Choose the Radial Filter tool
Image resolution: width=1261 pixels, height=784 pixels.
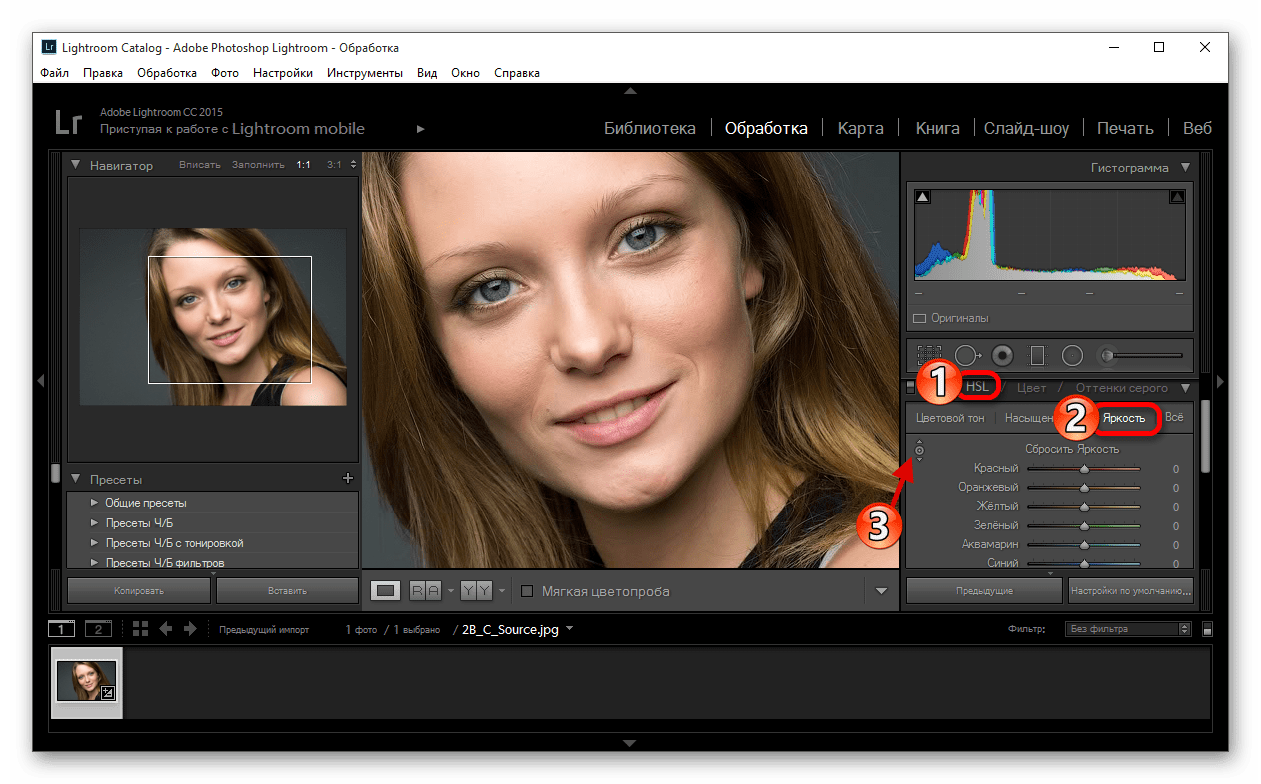click(1072, 355)
